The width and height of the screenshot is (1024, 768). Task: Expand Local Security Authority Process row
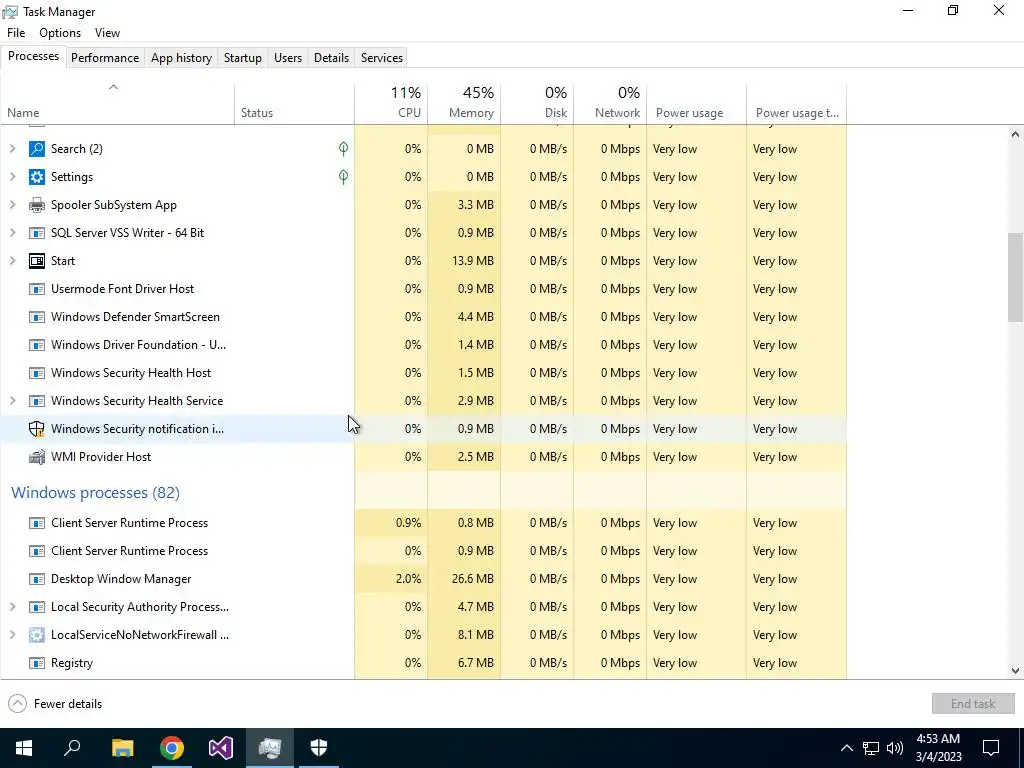(x=12, y=607)
